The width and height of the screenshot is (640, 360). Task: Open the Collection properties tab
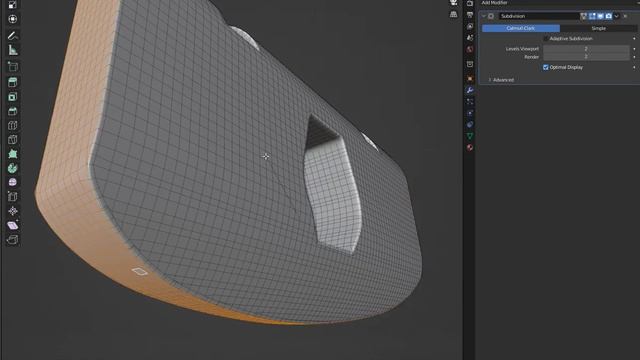[470, 64]
